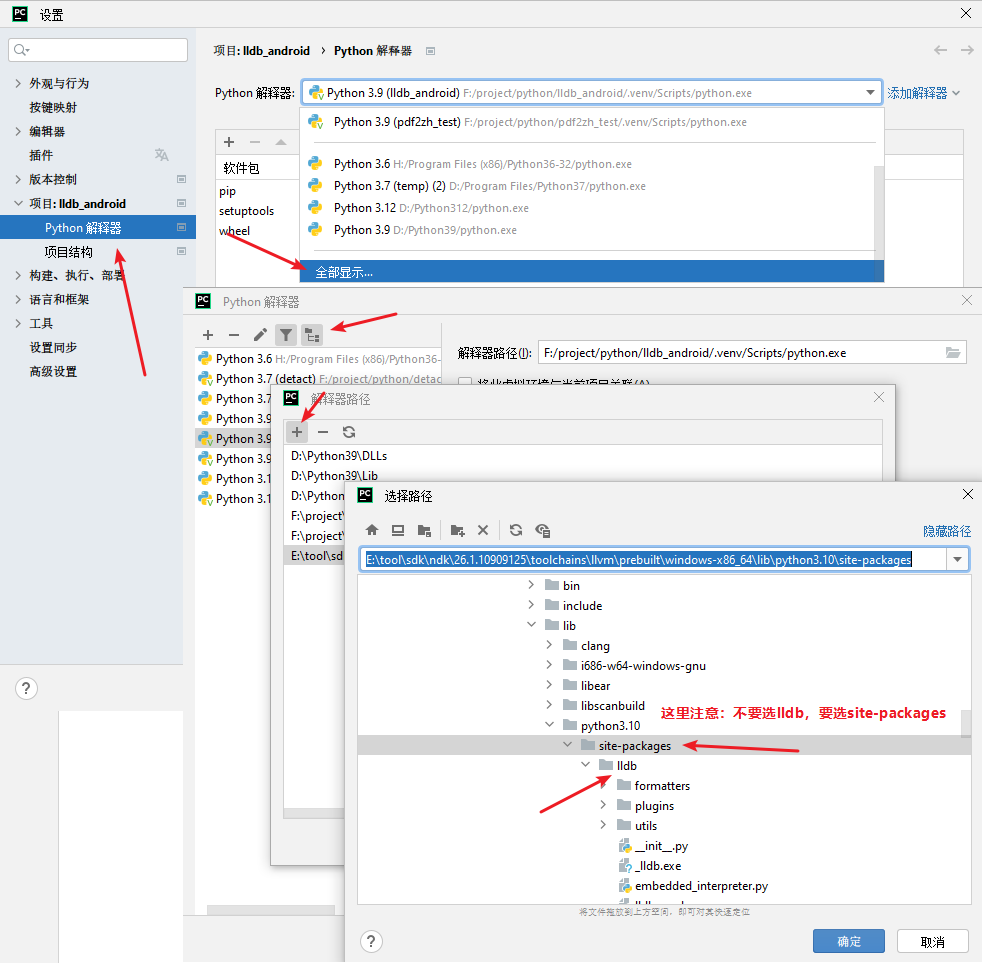Cancel the path selection with 取消
This screenshot has width=982, height=963.
[x=933, y=941]
